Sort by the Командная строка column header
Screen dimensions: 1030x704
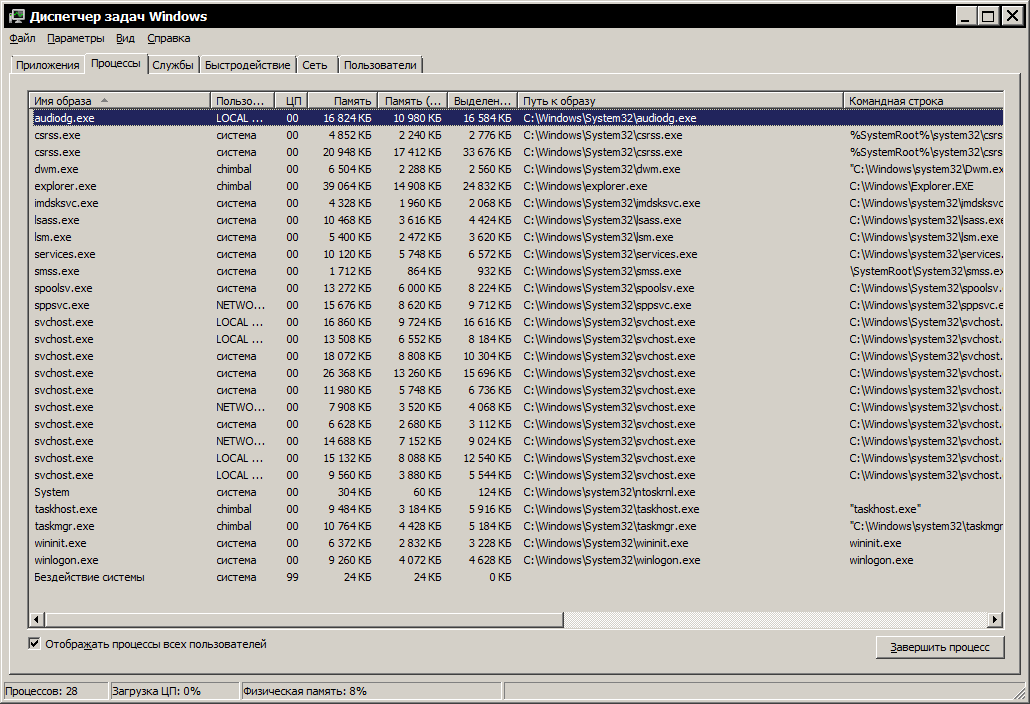924,100
